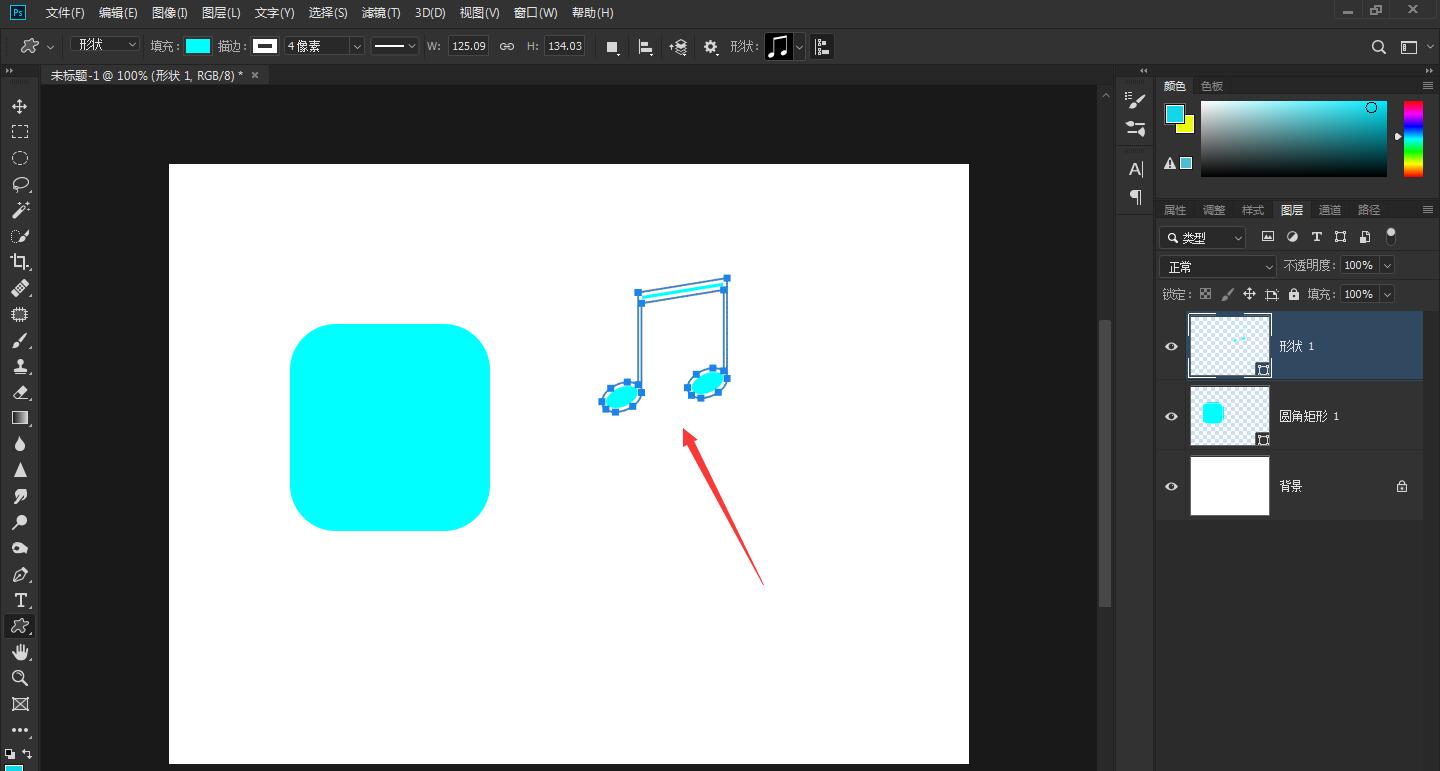Select the Magic Wand tool
The image size is (1440, 771).
pos(19,210)
